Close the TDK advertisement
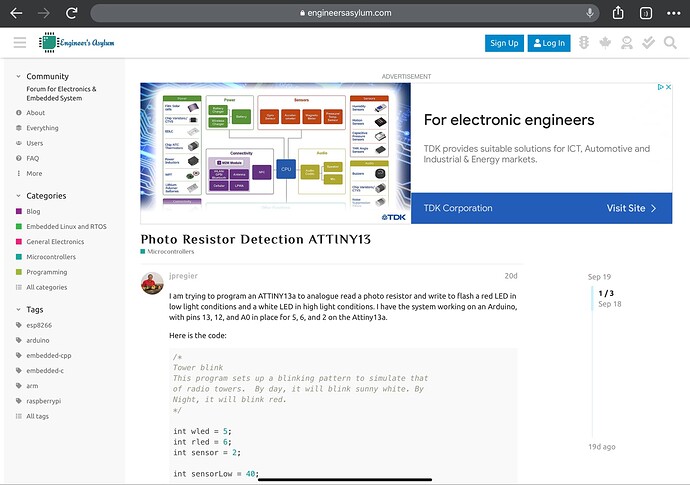This screenshot has width=690, height=485. click(668, 87)
